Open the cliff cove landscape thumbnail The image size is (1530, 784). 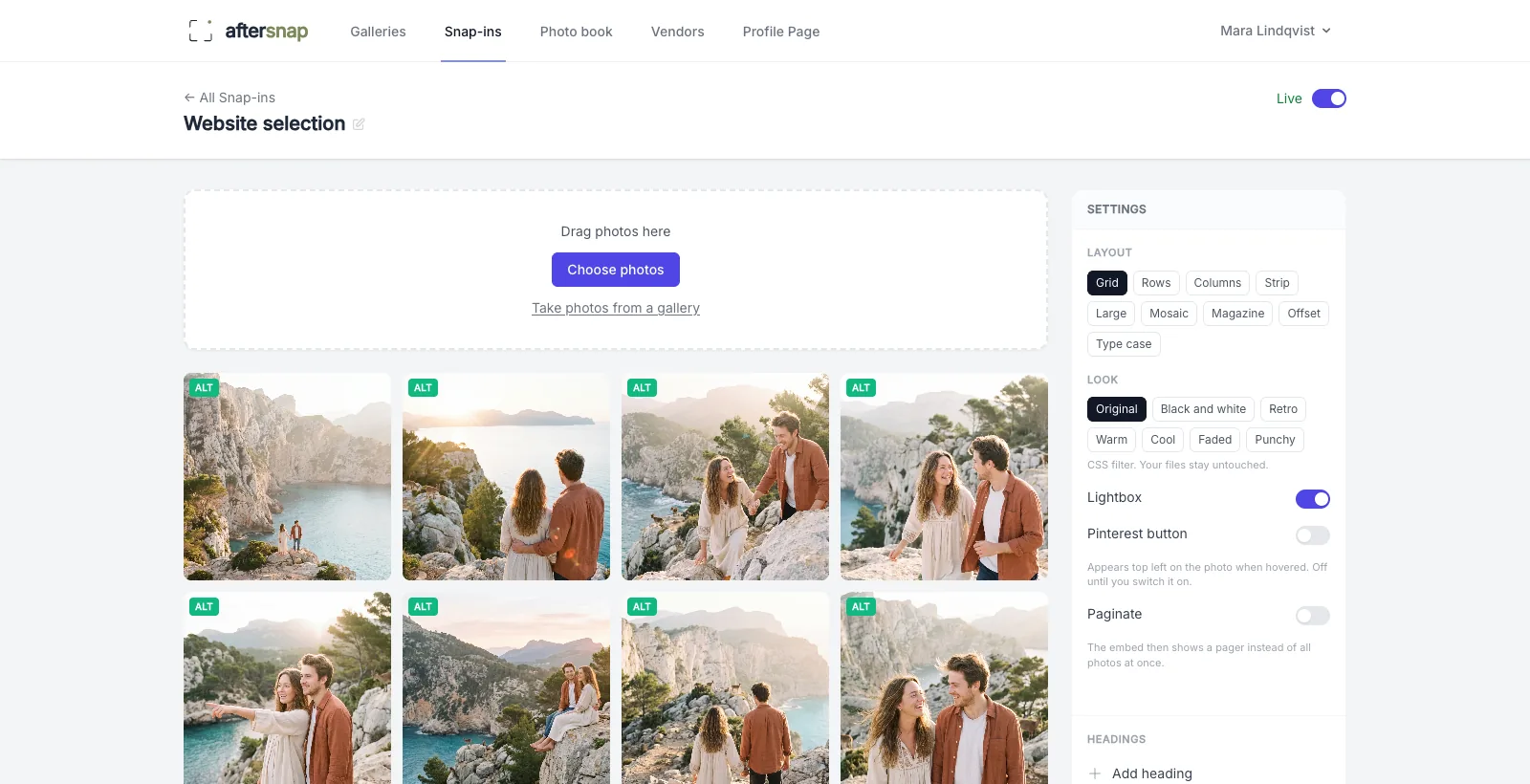pyautogui.click(x=287, y=476)
